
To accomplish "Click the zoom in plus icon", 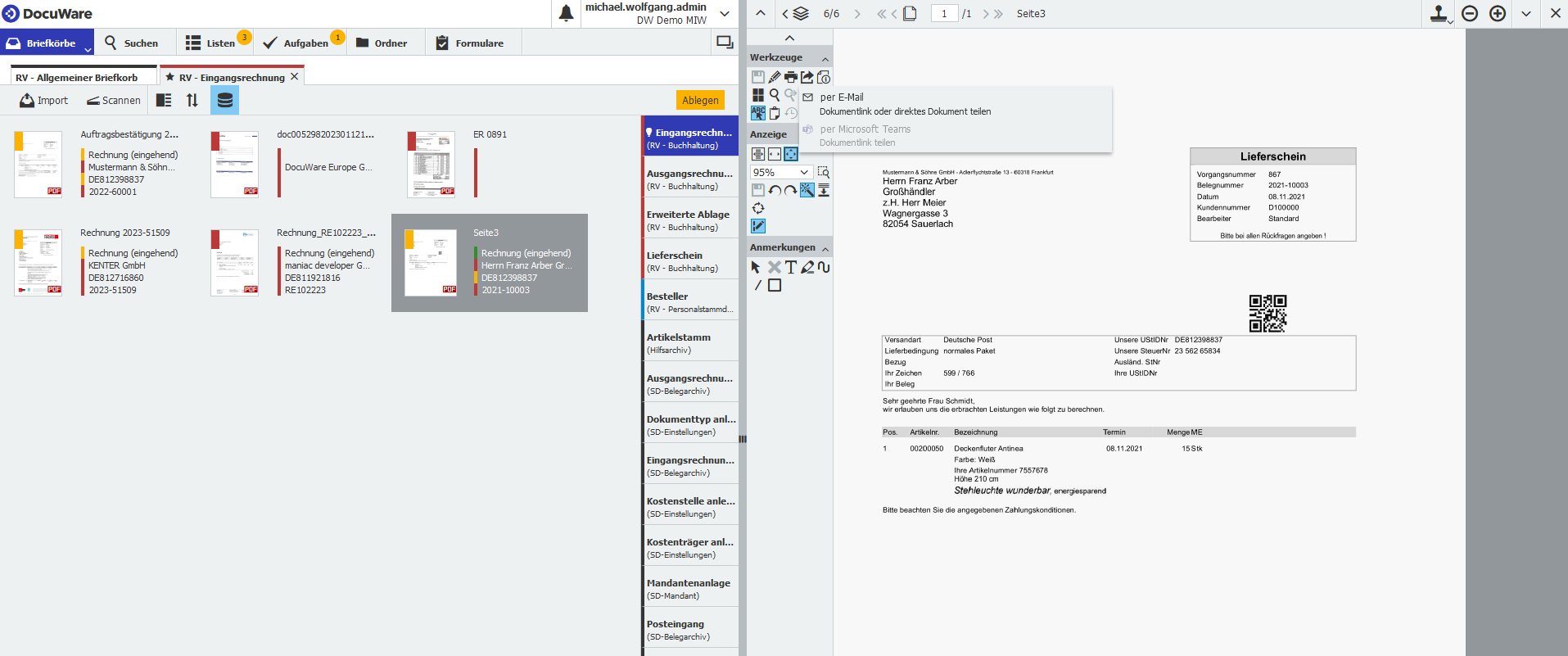I will point(1498,14).
